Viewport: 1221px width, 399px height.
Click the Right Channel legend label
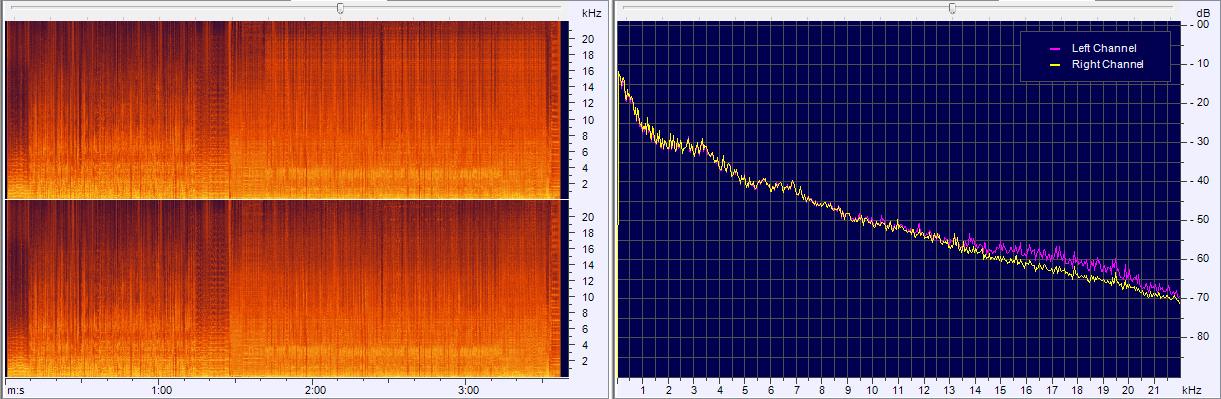(x=1107, y=64)
